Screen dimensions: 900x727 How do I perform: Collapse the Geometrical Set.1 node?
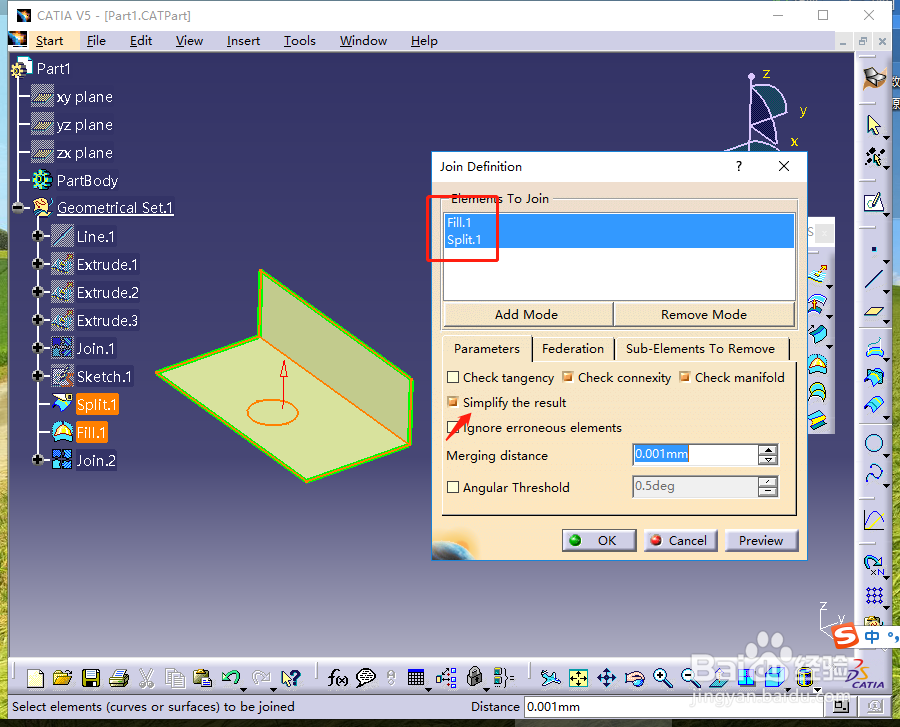click(x=18, y=207)
